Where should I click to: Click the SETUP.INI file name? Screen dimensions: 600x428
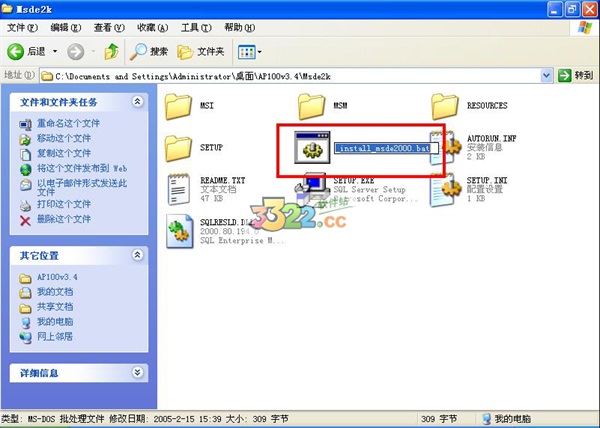487,180
